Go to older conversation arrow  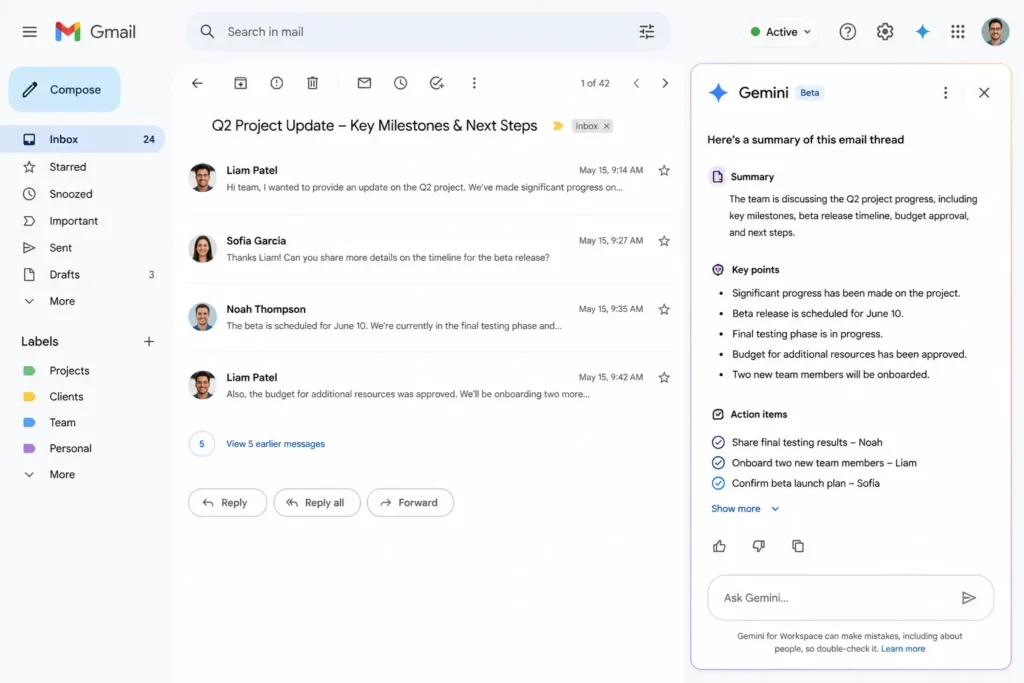[665, 83]
